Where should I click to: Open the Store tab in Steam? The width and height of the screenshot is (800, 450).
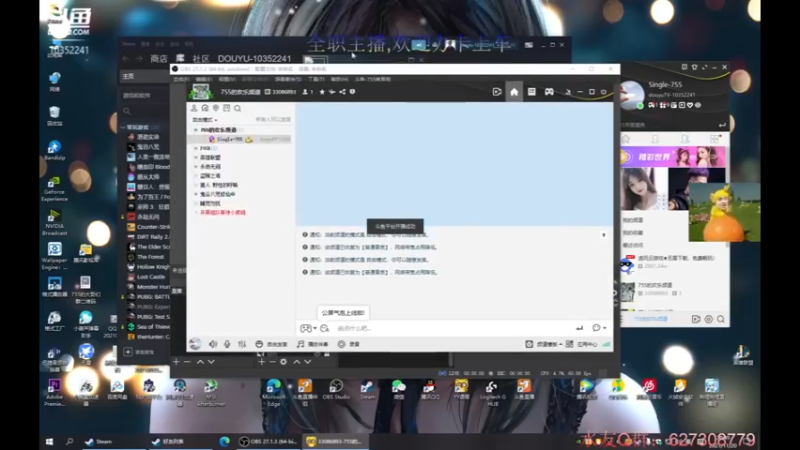159,59
